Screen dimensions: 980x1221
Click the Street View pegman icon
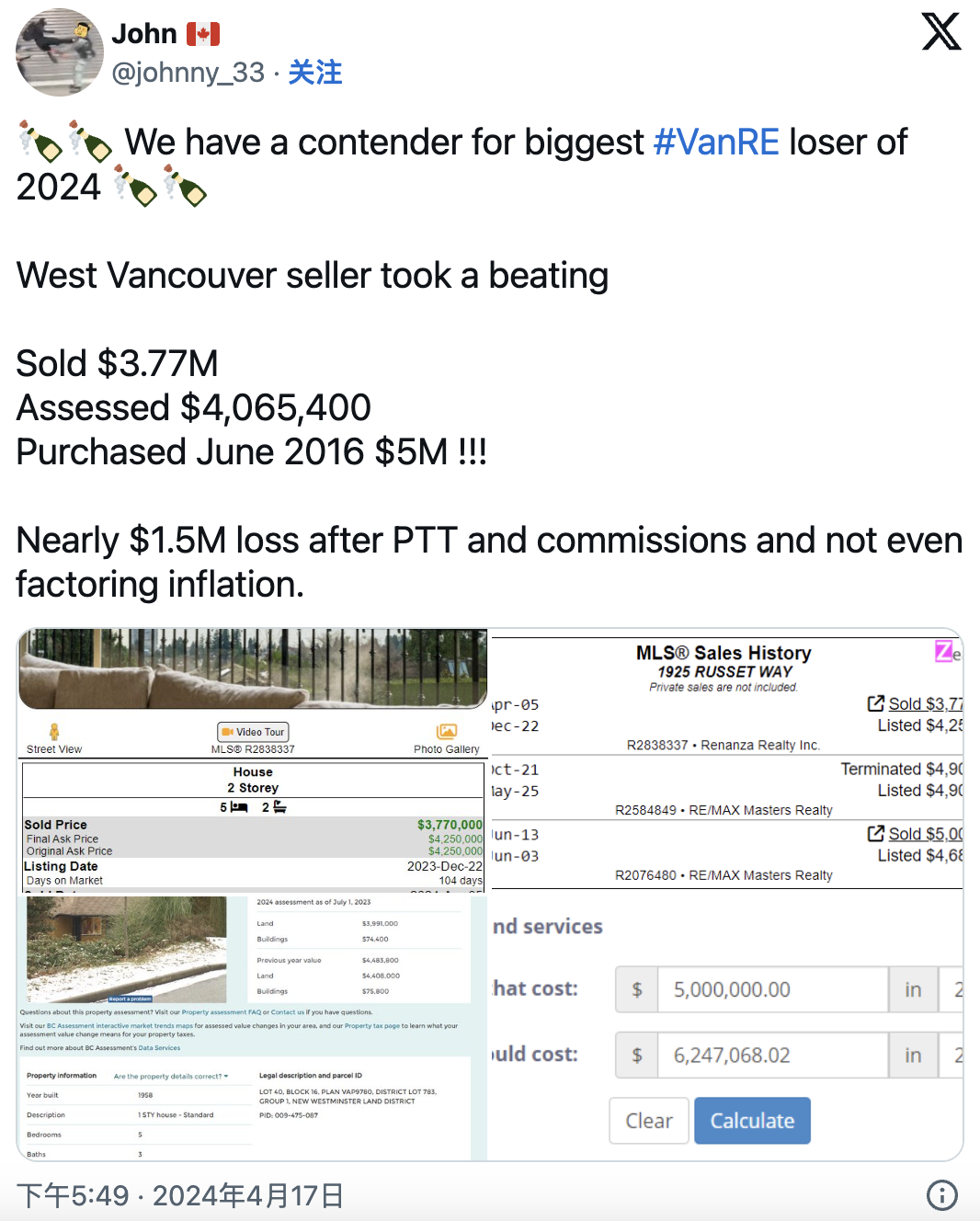coord(54,731)
